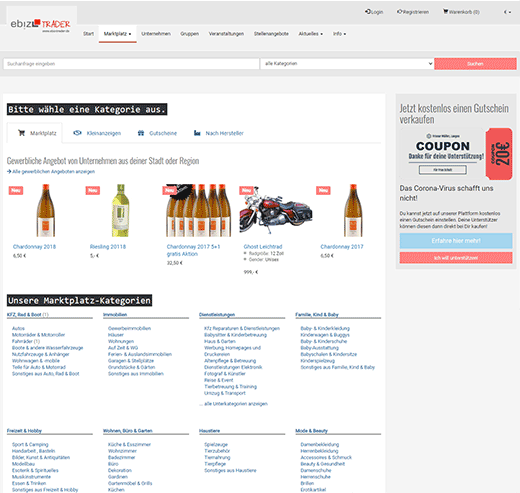
Task: Click the Login icon in header
Action: [367, 12]
